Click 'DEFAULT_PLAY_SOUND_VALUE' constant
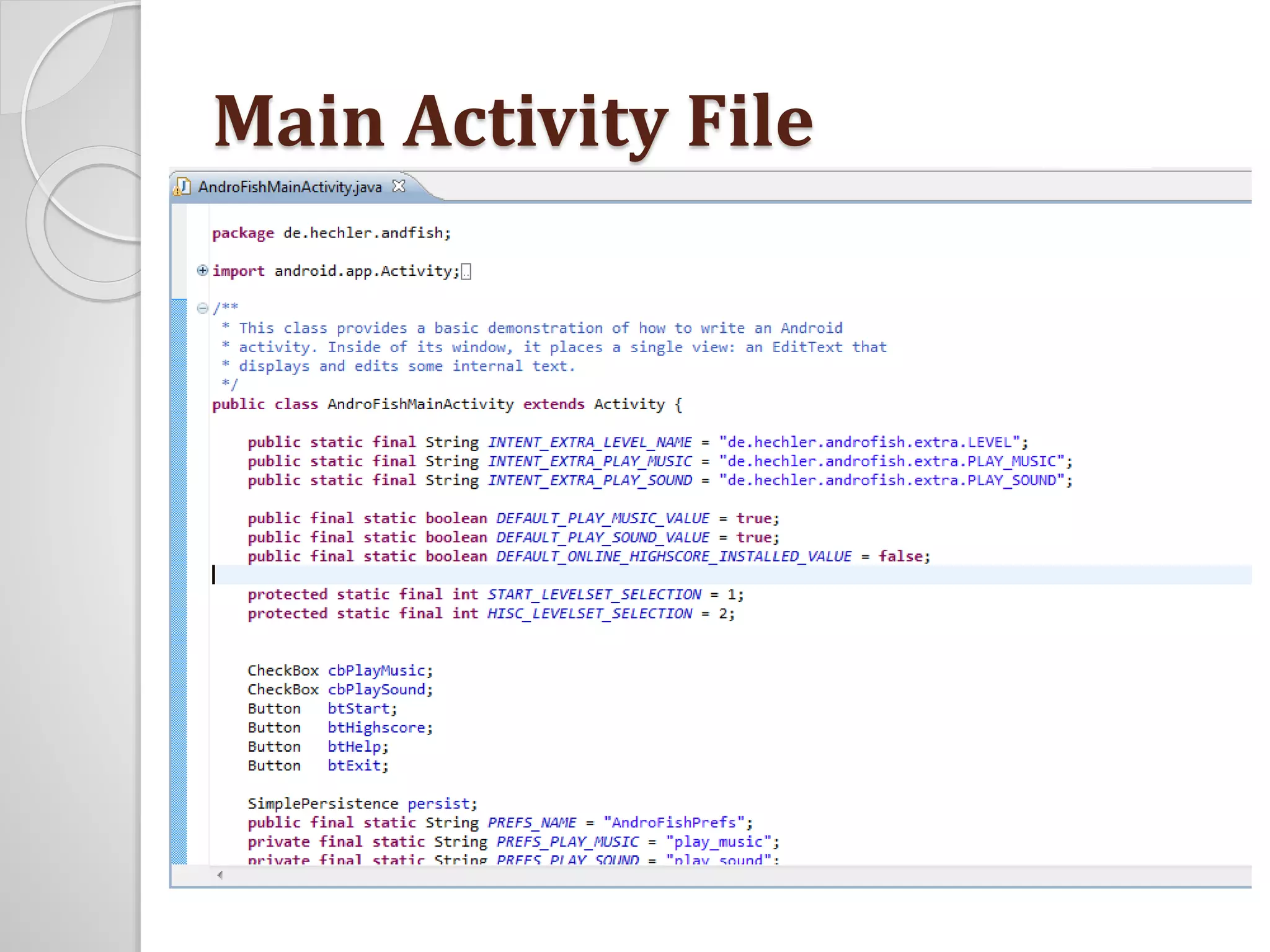Image resolution: width=1270 pixels, height=952 pixels. [x=602, y=538]
